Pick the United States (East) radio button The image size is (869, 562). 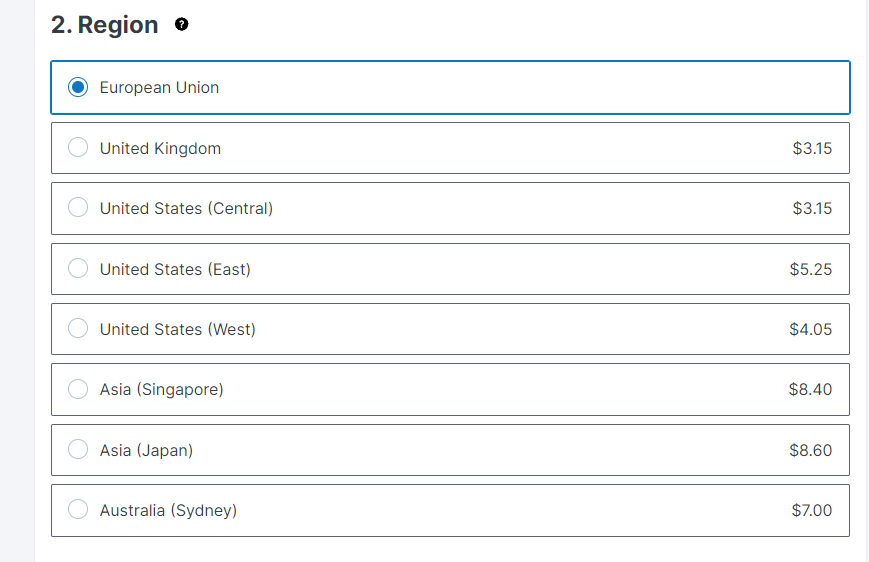click(78, 268)
